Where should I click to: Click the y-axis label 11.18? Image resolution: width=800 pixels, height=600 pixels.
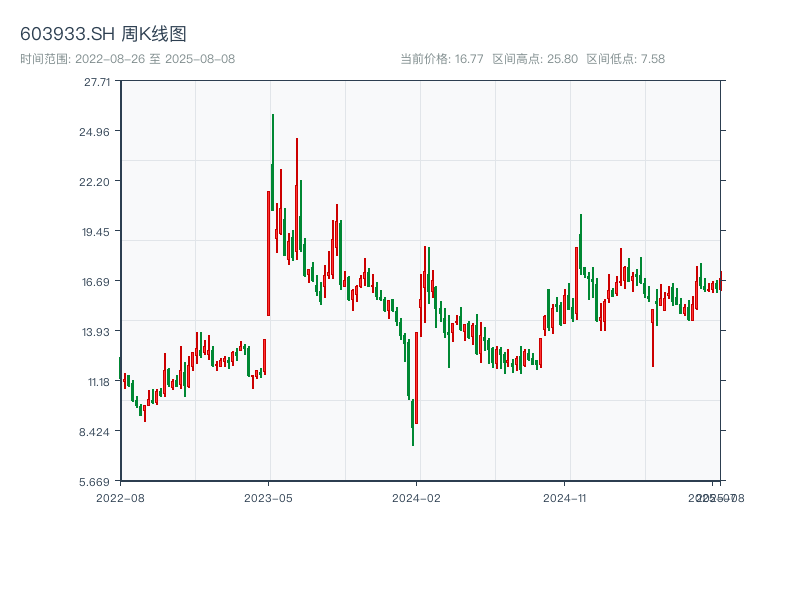pyautogui.click(x=98, y=382)
